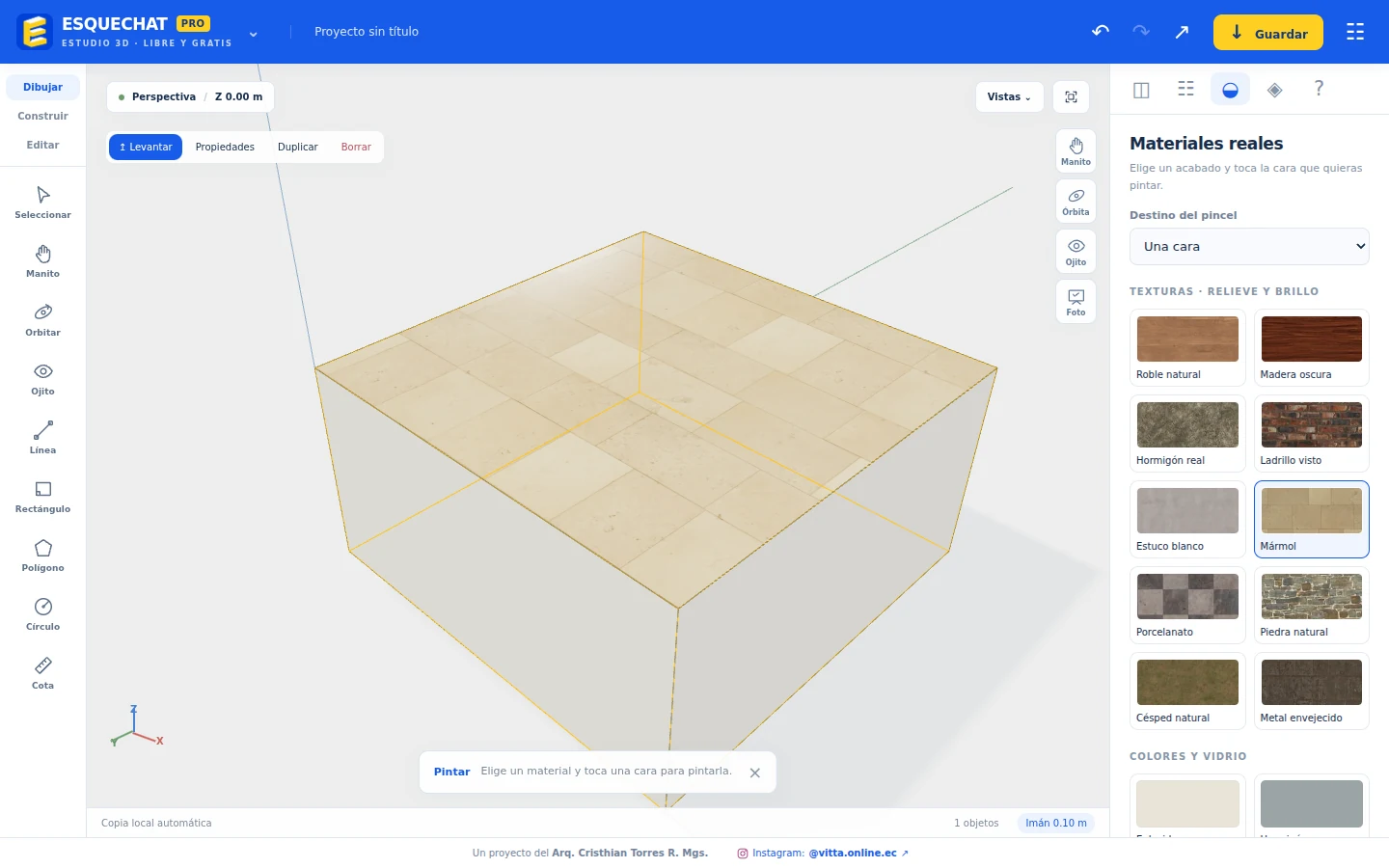1389x868 pixels.
Task: Click the share arrow icon in header
Action: click(1182, 32)
